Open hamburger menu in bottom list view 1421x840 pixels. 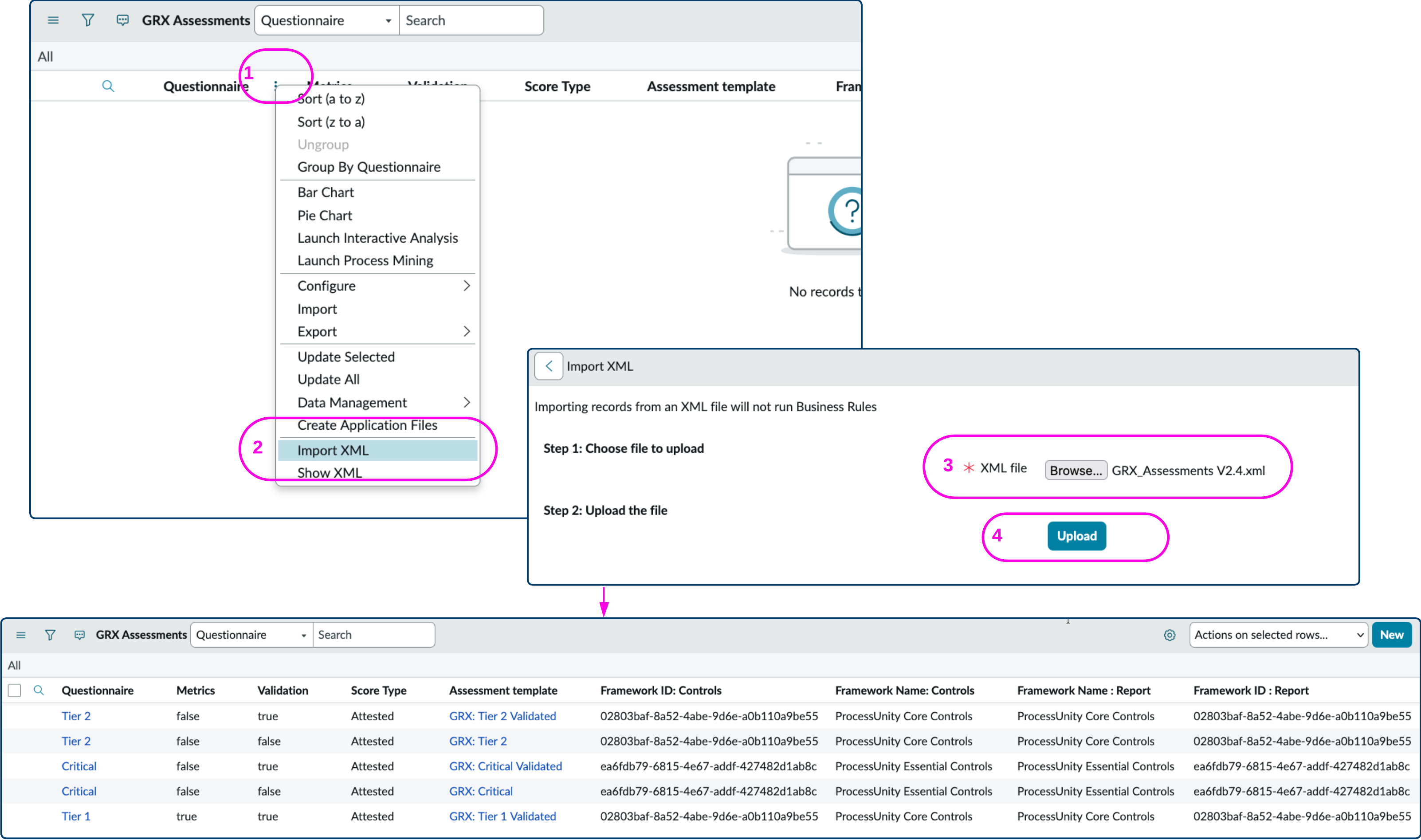click(21, 635)
